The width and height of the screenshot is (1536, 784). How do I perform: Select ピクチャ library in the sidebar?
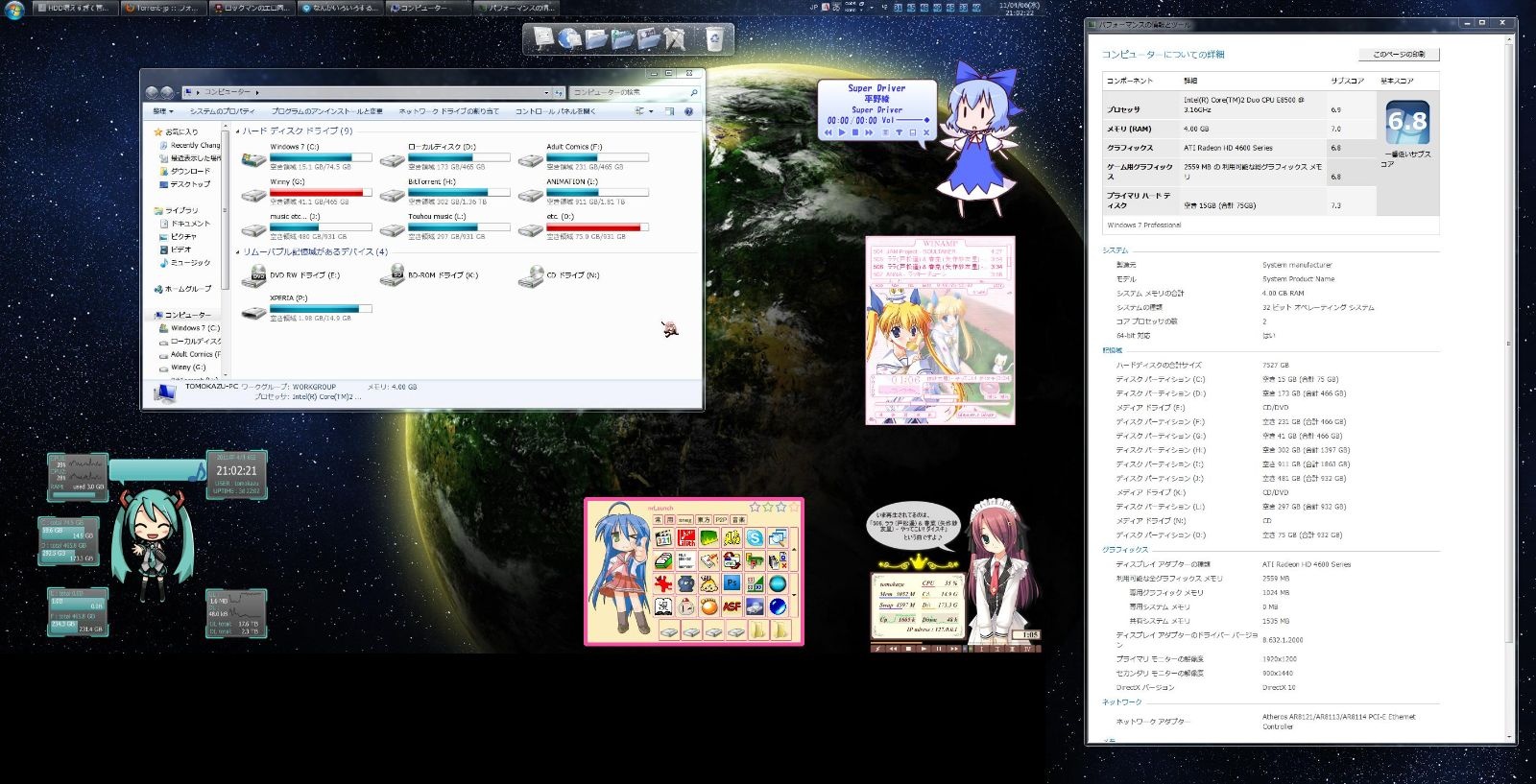pyautogui.click(x=179, y=236)
